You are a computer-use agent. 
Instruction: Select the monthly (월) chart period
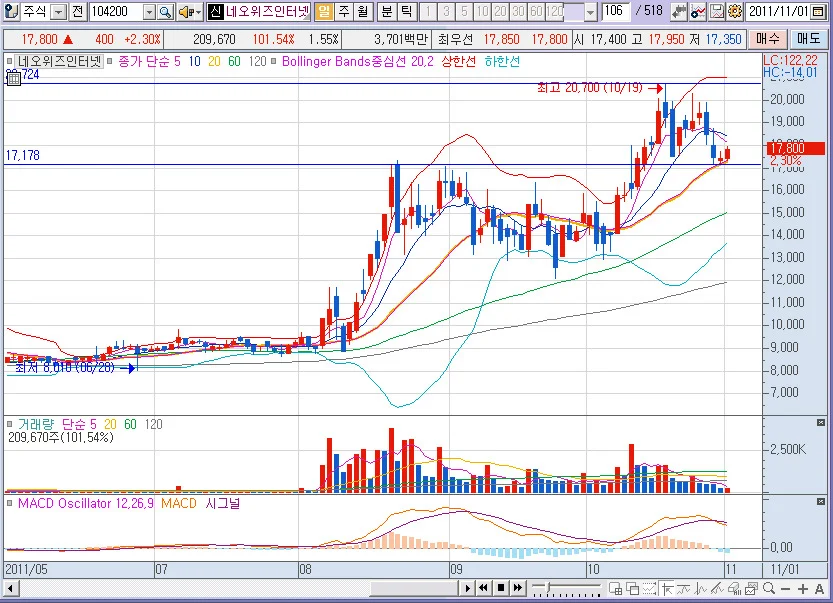363,12
